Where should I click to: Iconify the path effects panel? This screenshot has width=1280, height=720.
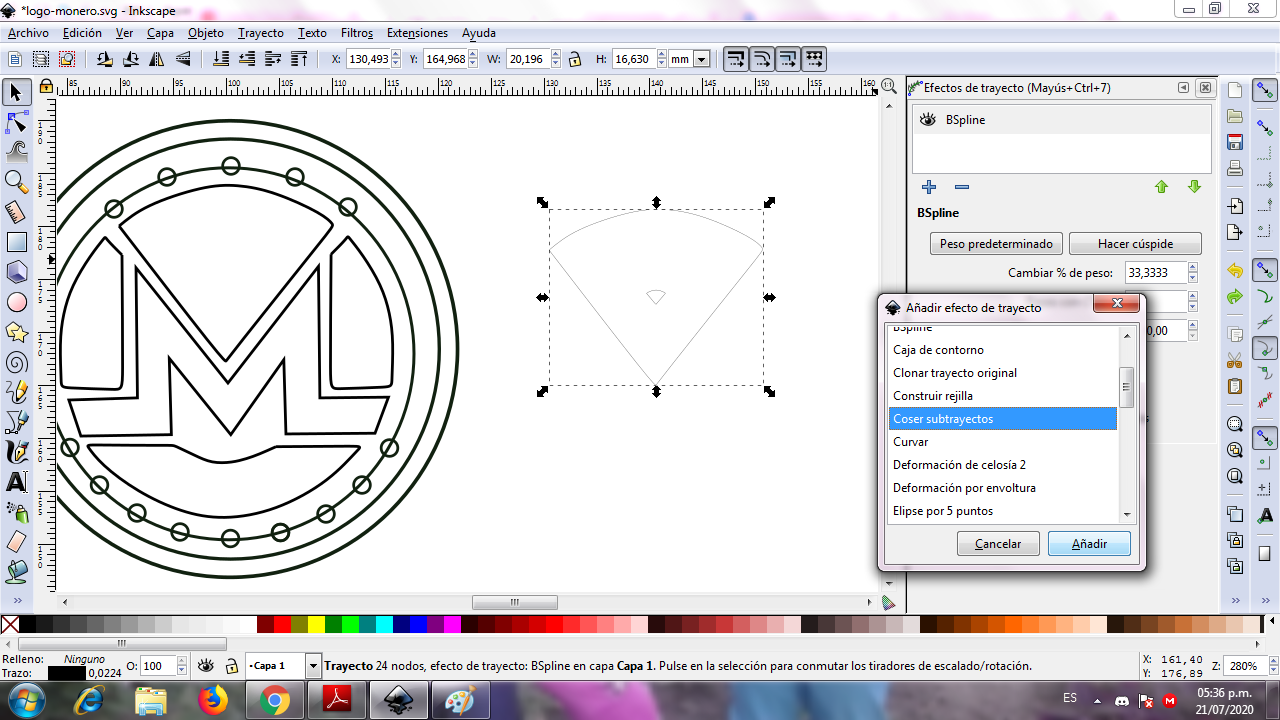(1184, 88)
